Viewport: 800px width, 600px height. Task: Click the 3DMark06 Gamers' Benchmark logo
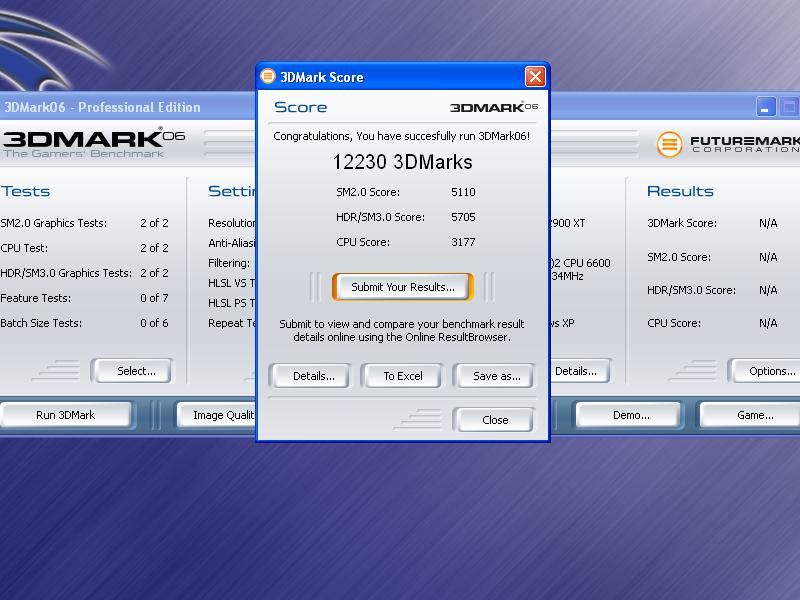click(93, 142)
